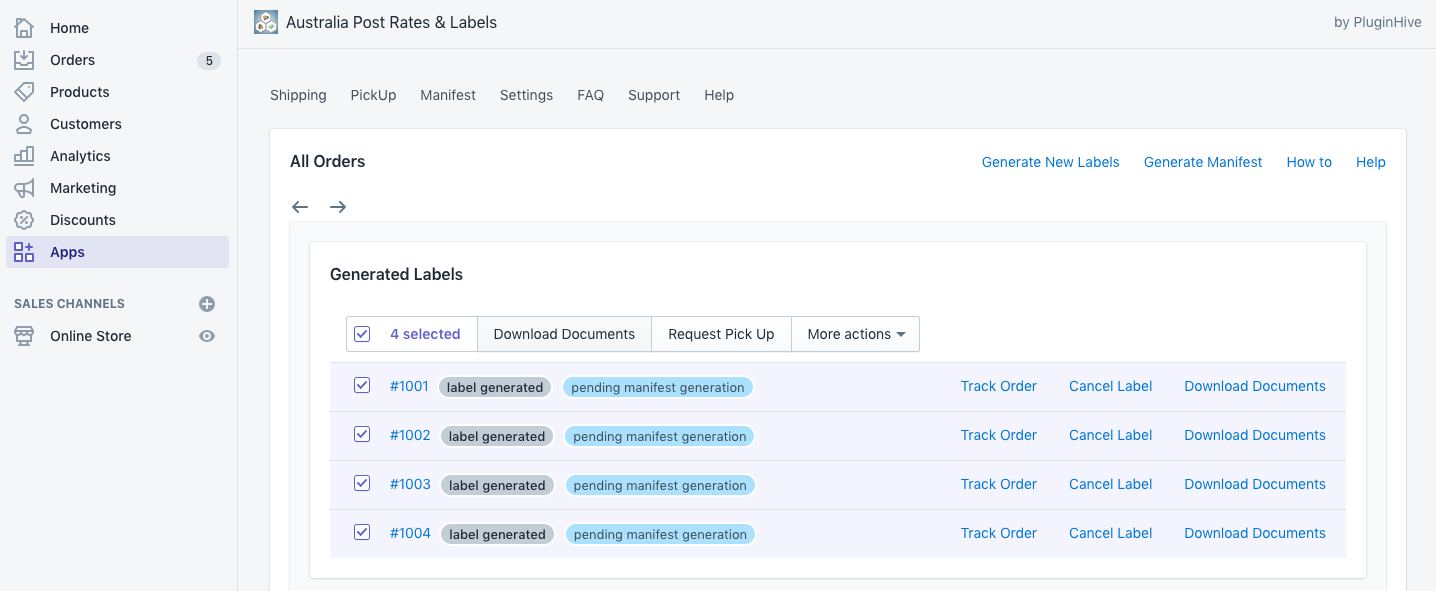Click the Analytics bar chart icon
The height and width of the screenshot is (591, 1436).
pos(24,156)
